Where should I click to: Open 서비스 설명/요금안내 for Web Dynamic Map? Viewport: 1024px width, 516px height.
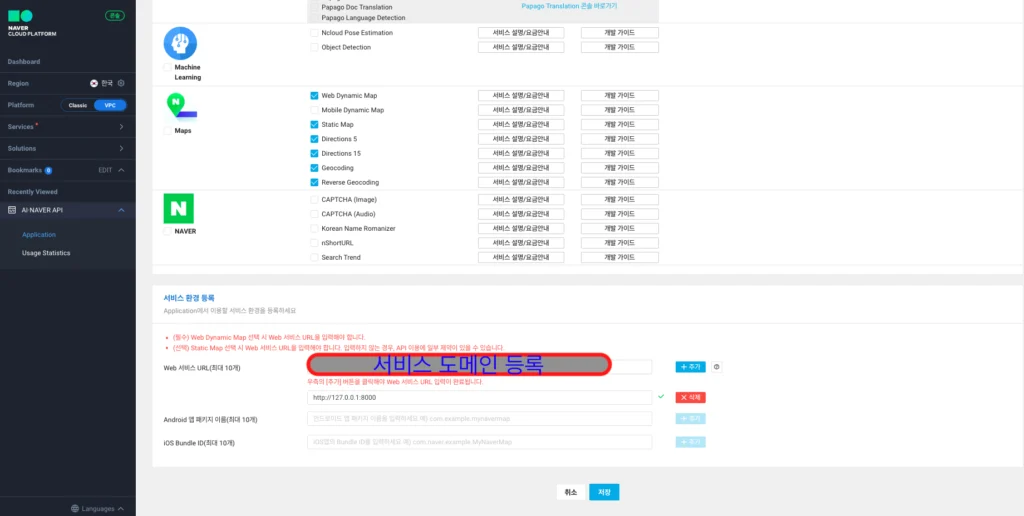coord(520,95)
